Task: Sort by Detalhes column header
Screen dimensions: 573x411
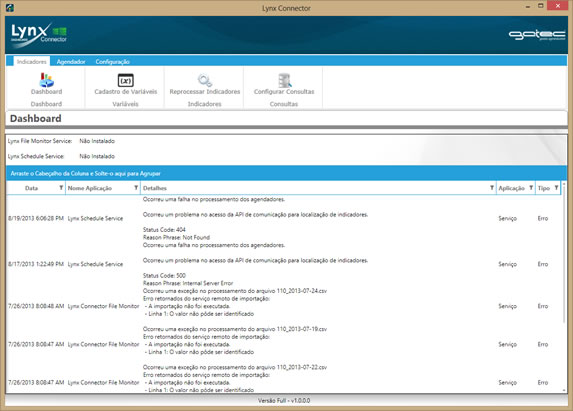Action: [x=155, y=188]
